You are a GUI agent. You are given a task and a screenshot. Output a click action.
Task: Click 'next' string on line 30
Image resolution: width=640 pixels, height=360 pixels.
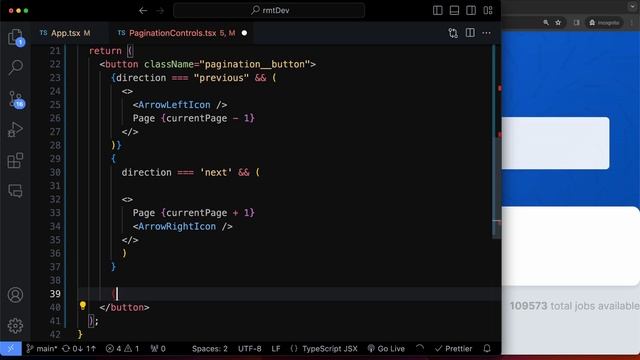(x=216, y=172)
